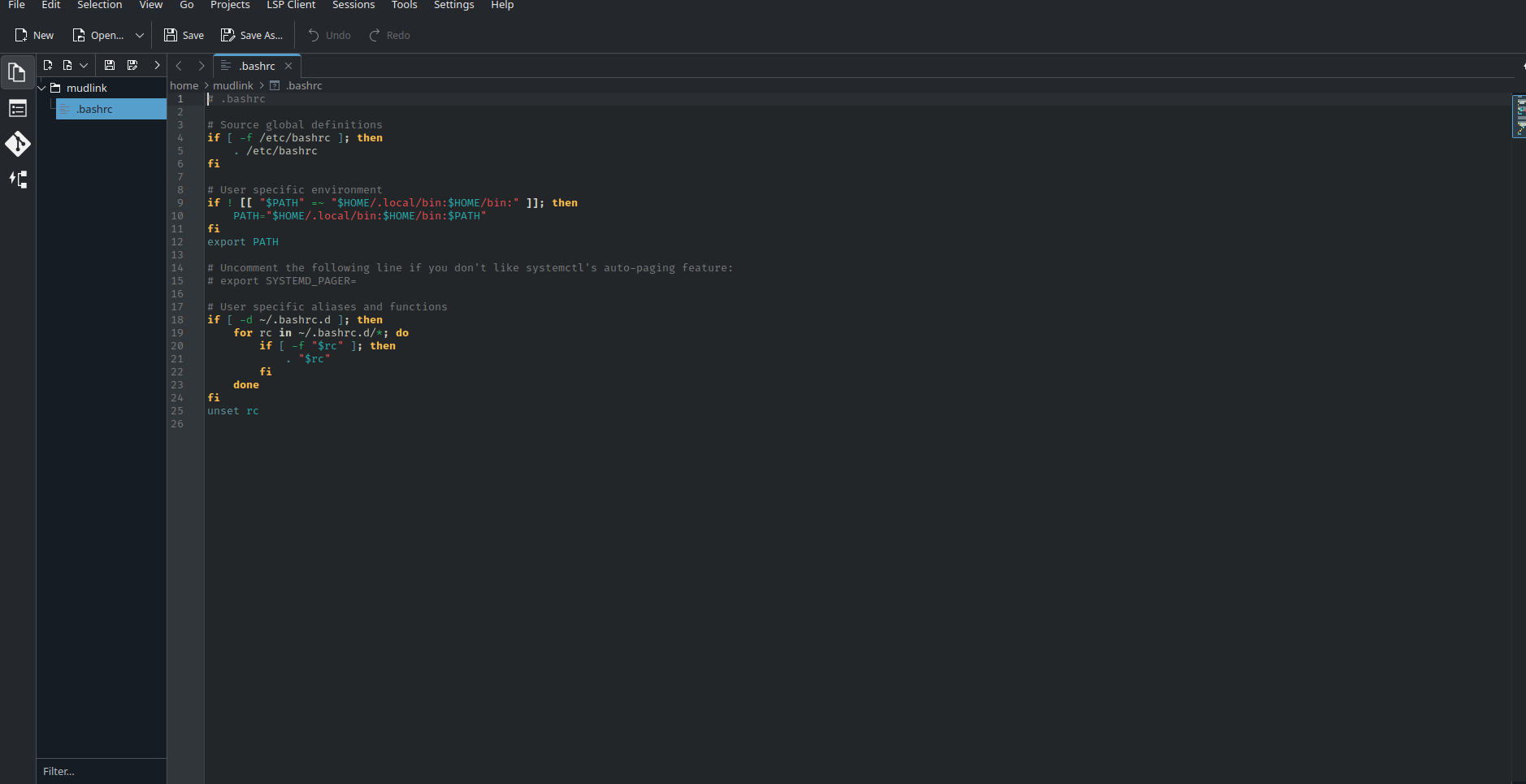Collapse the mudlink folder in the tree
Screen dimensions: 1526x784
tap(42, 88)
